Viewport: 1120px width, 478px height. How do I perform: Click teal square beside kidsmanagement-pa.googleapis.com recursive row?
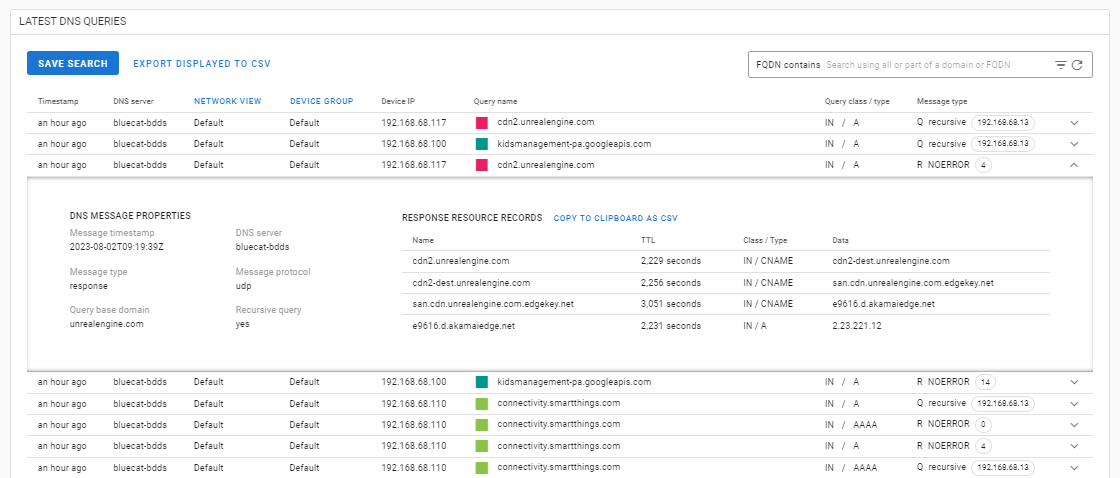click(x=481, y=144)
